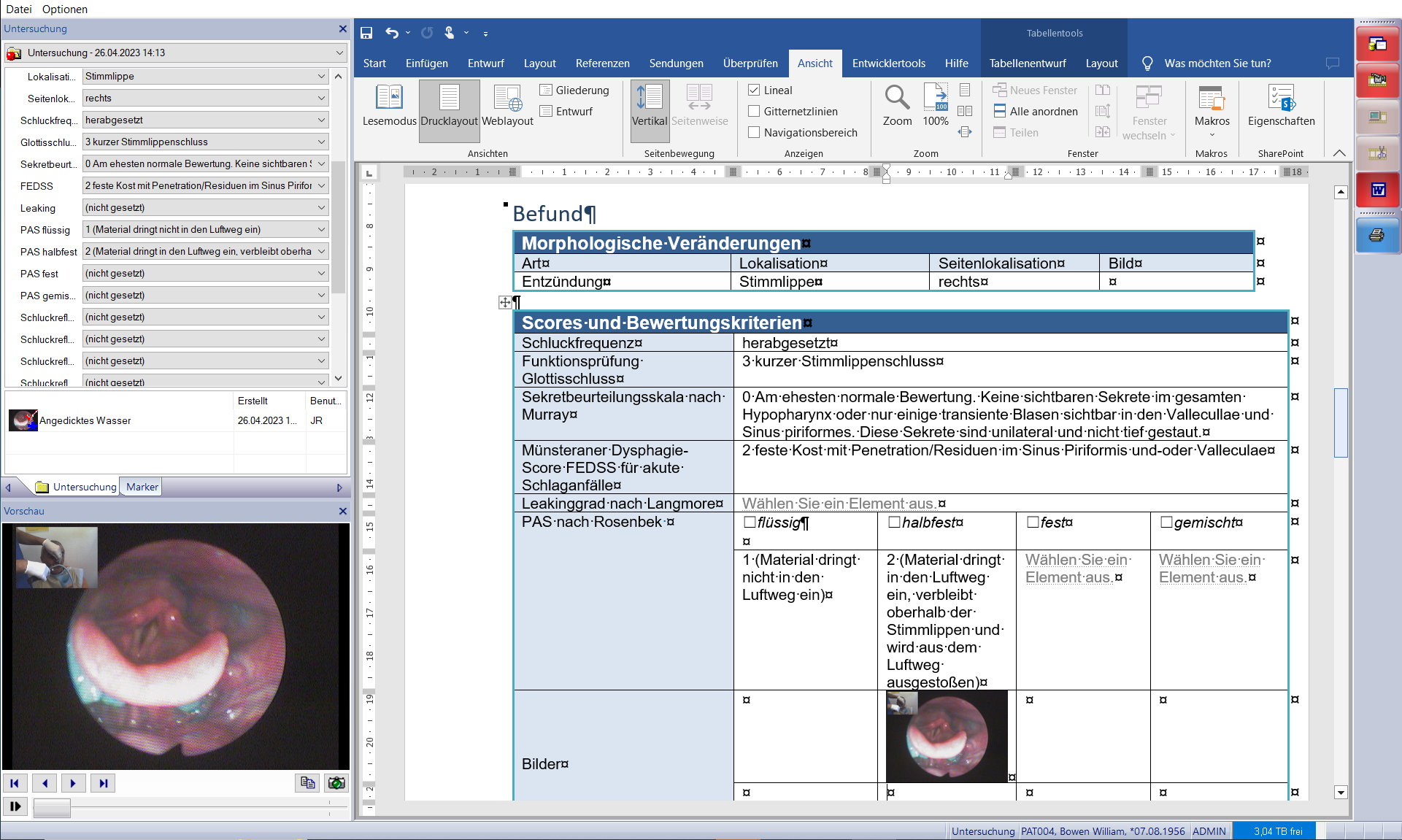Open SharePoint Eigenschaften
This screenshot has width=1402, height=840.
pyautogui.click(x=1281, y=105)
